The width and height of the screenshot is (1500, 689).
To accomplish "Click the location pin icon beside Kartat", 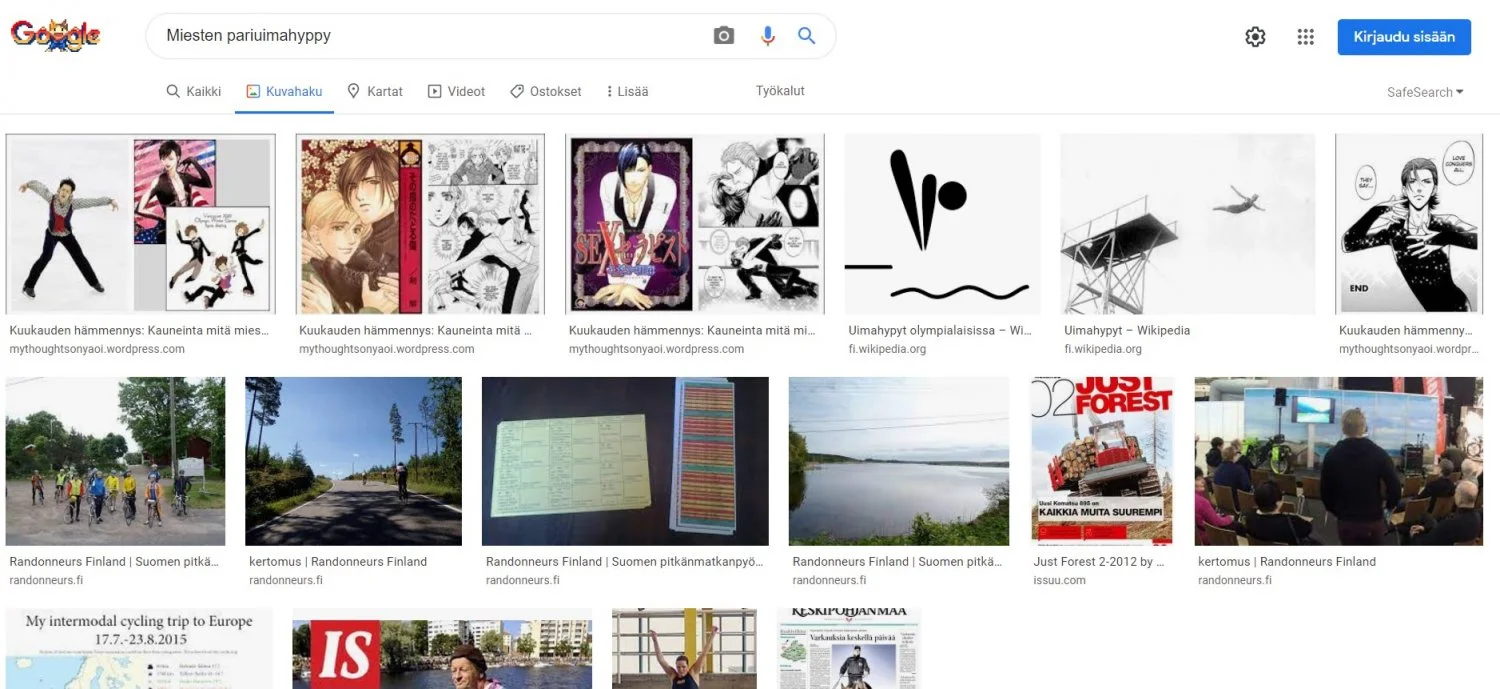I will click(x=352, y=91).
